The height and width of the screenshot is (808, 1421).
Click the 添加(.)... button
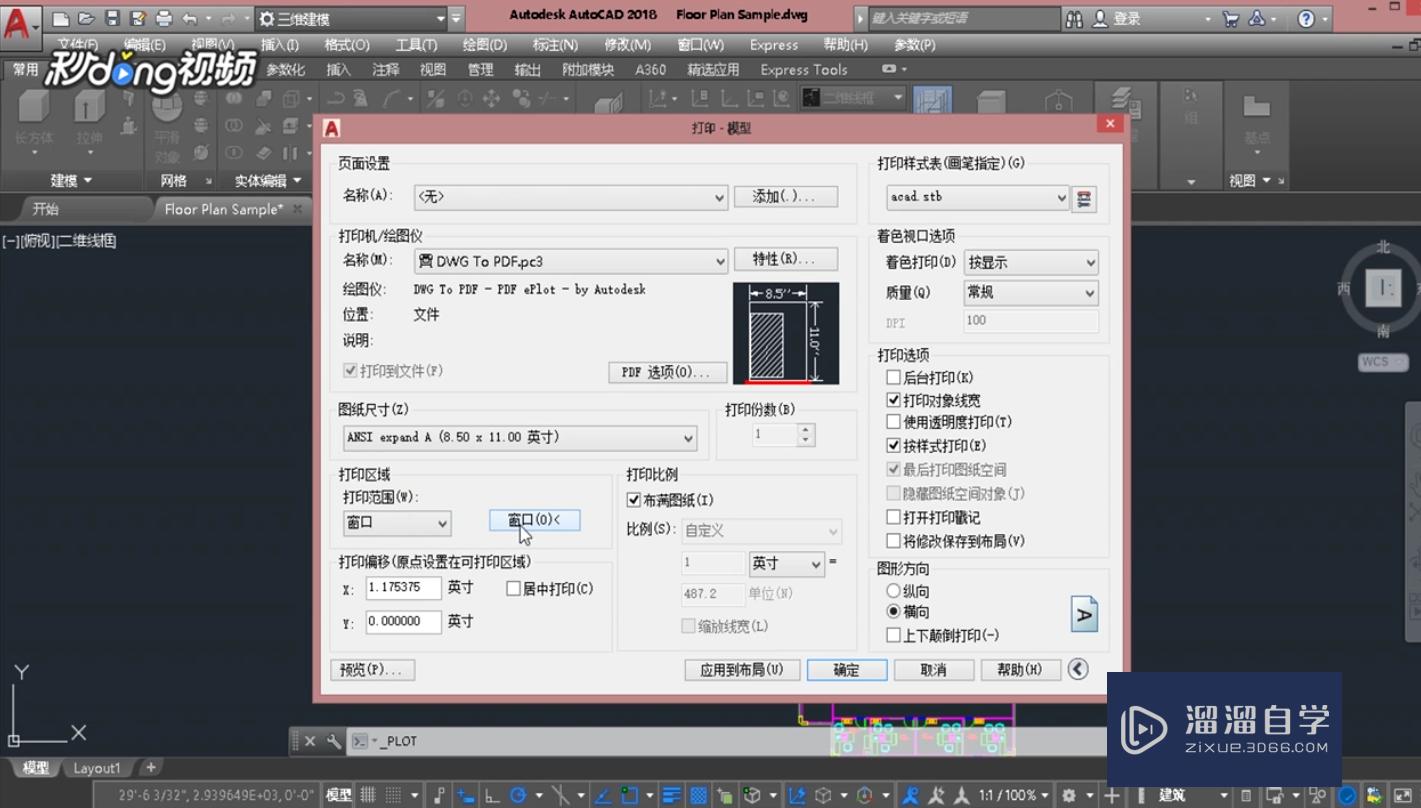(x=786, y=197)
